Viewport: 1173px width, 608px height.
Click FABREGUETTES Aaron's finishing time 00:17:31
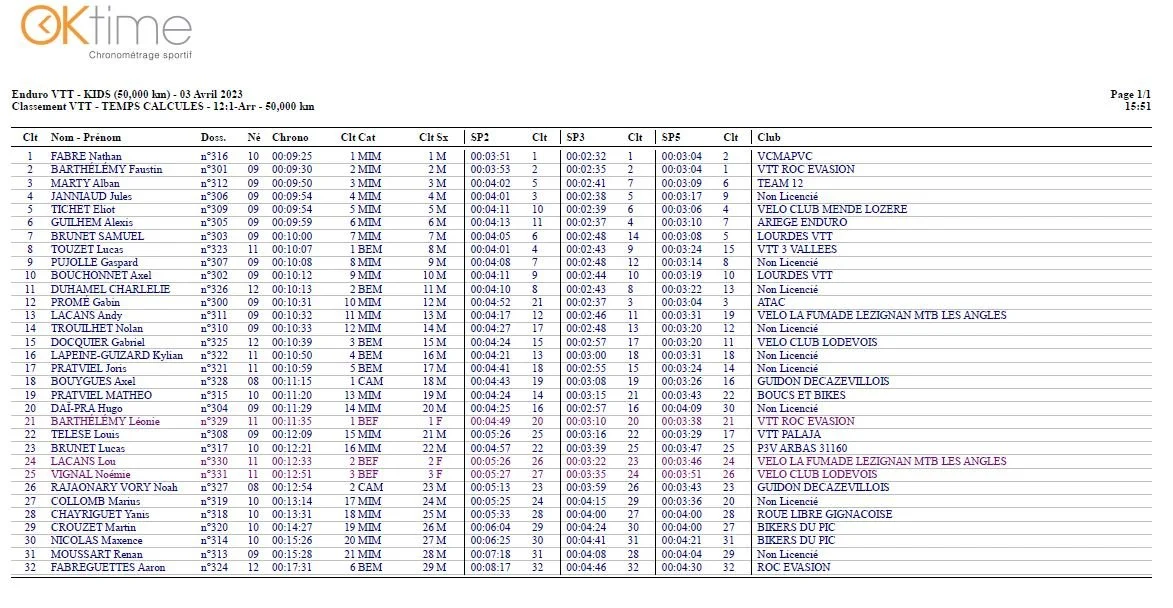[291, 565]
